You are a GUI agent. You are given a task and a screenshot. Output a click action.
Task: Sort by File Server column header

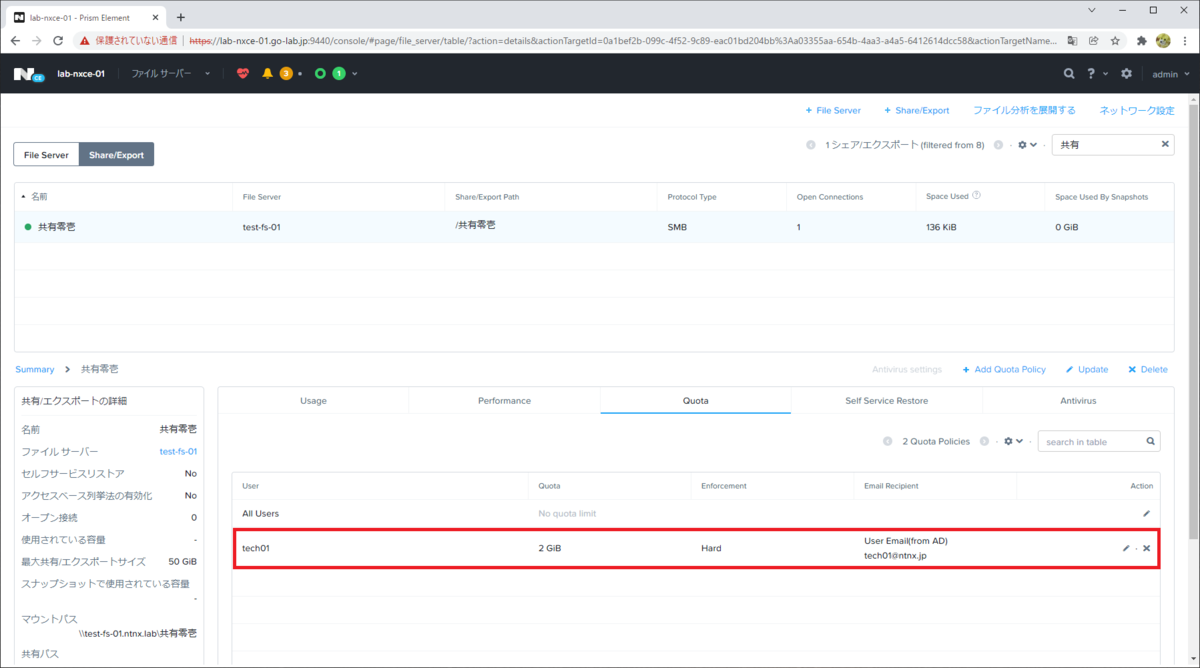tap(261, 197)
